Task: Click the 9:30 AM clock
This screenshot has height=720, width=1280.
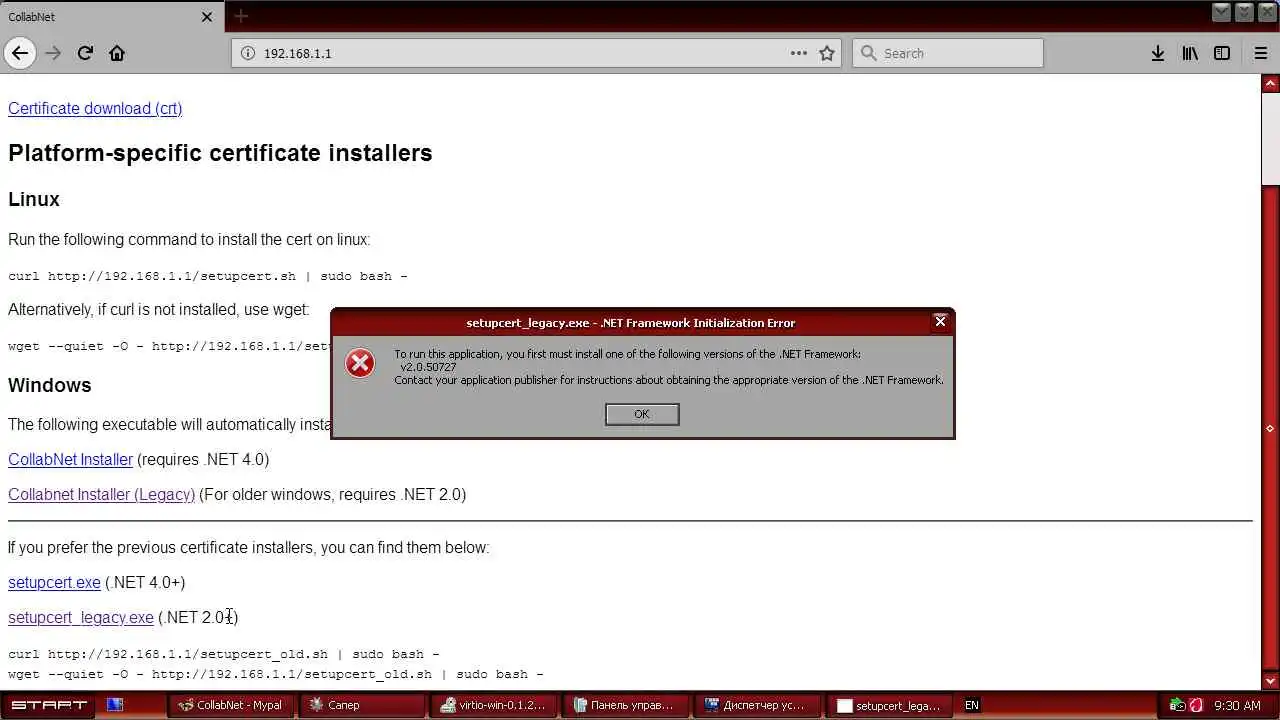Action: tap(1237, 705)
